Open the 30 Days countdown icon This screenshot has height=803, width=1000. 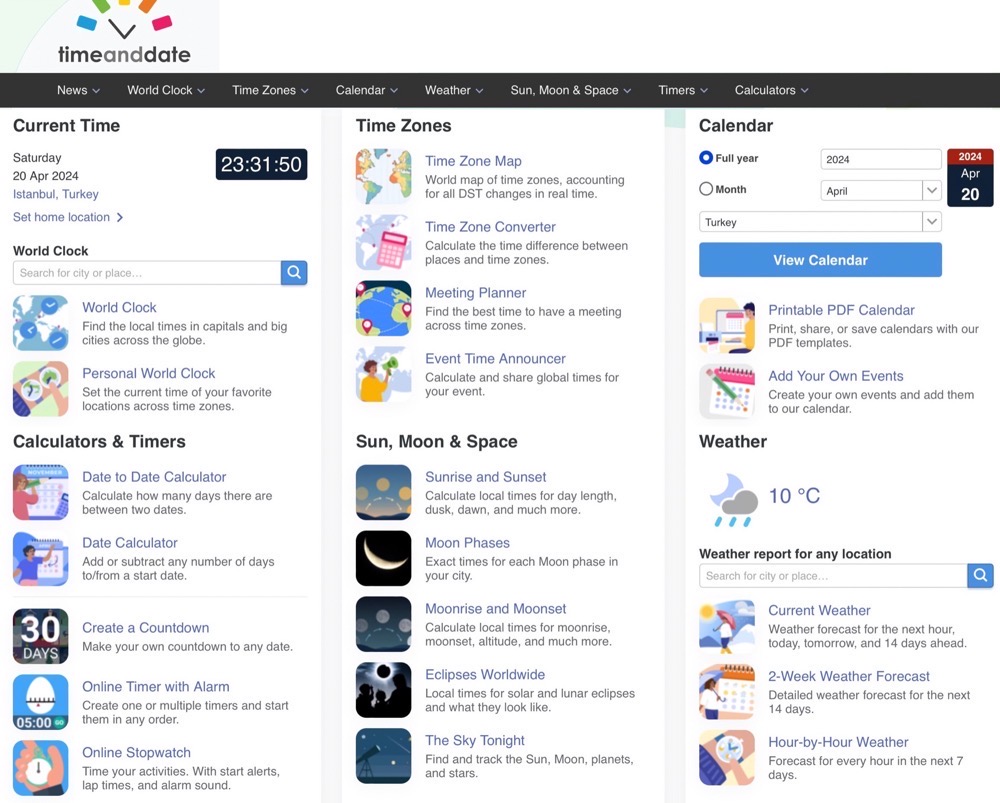41,637
